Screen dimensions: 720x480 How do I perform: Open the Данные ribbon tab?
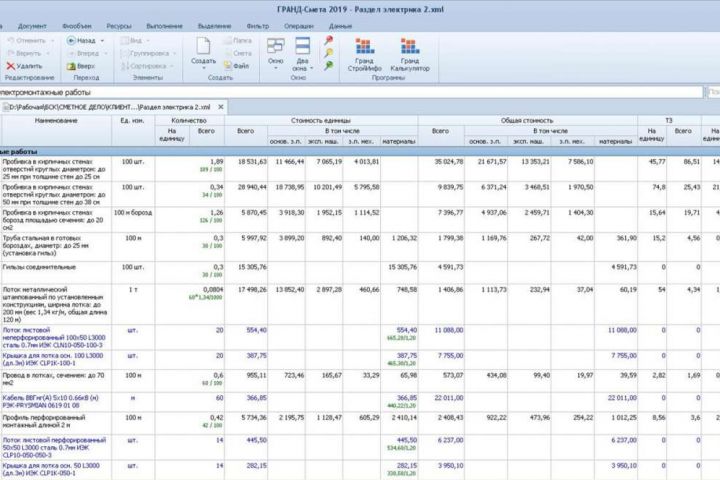coord(340,26)
